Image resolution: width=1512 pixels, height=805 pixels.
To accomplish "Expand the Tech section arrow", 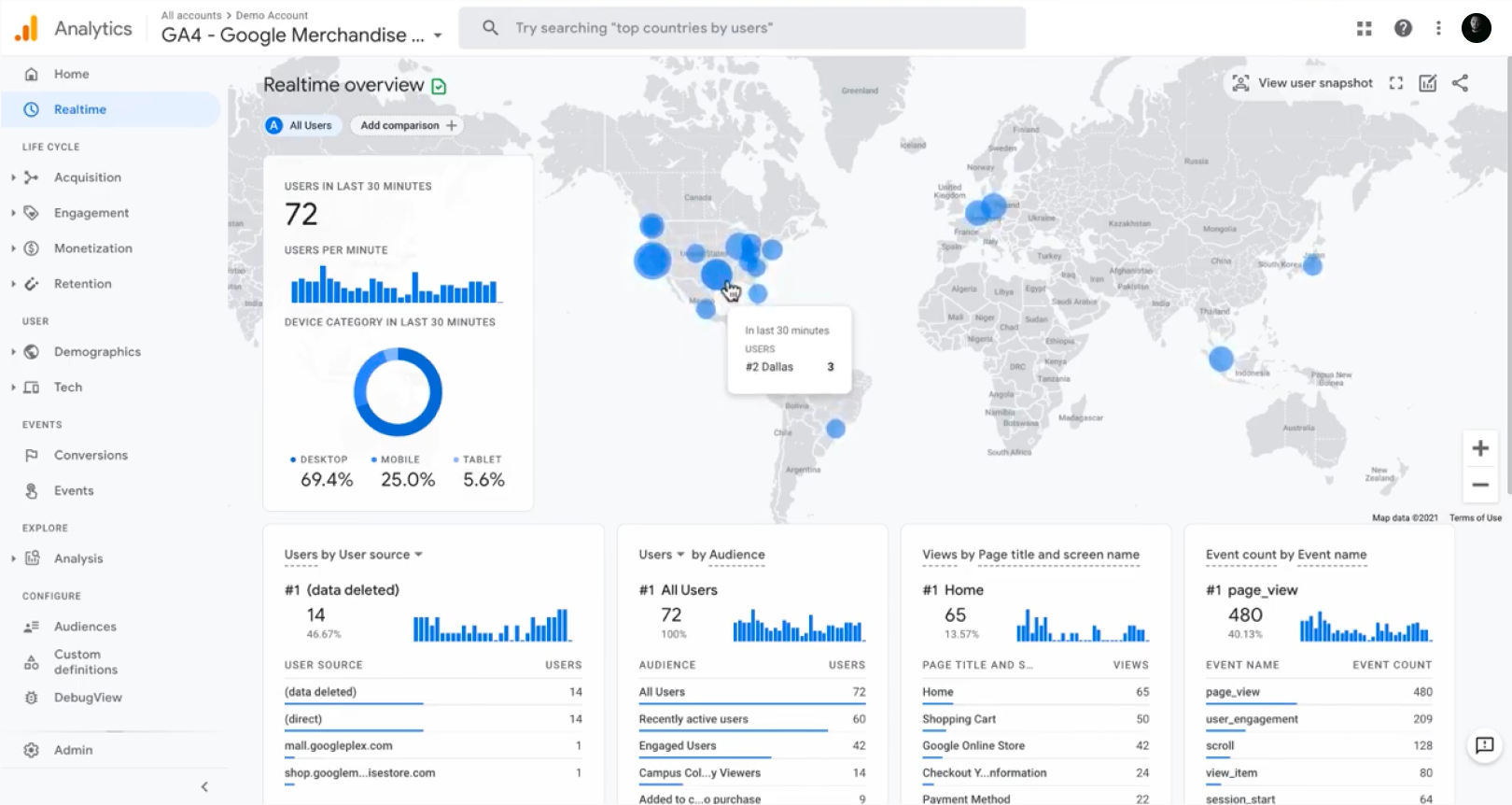I will click(13, 388).
